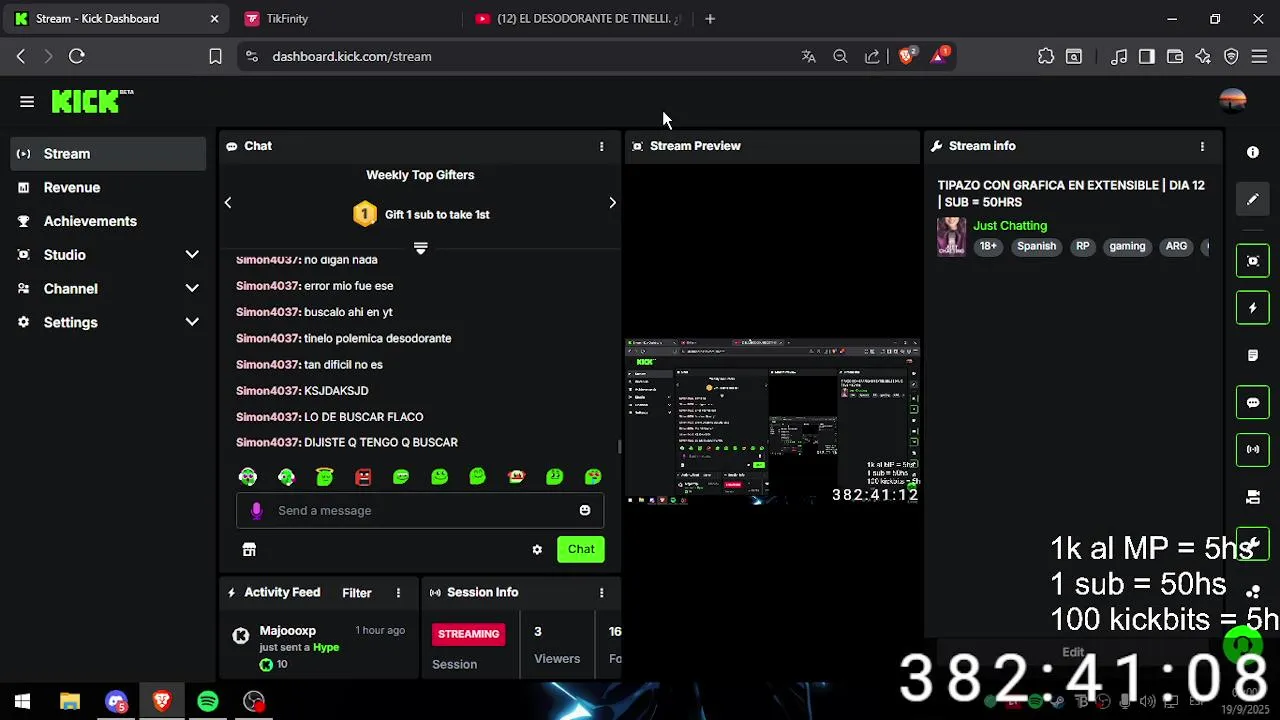Click the 18+ tag

tap(988, 246)
